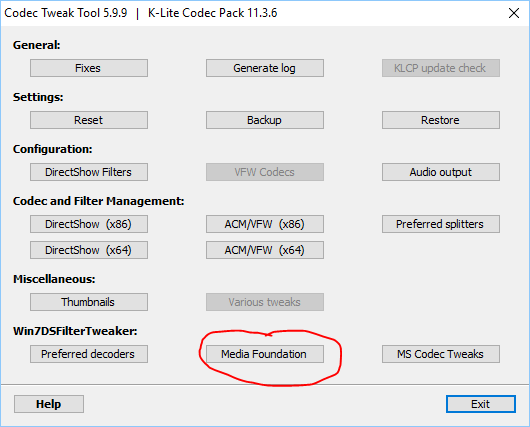Open ACM/VFW (x86) codec management
This screenshot has height=427, width=530.
pos(265,224)
